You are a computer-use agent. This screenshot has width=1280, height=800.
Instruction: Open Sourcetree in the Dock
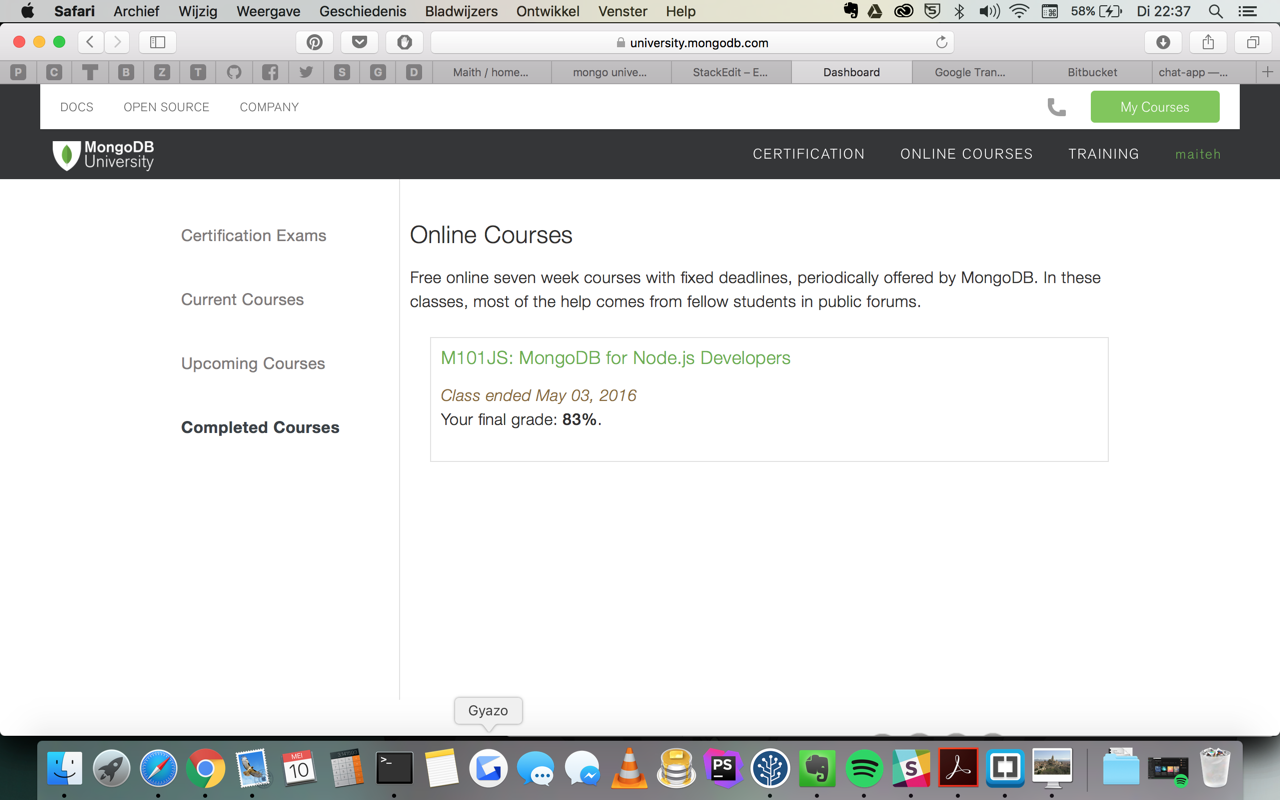pyautogui.click(x=770, y=768)
